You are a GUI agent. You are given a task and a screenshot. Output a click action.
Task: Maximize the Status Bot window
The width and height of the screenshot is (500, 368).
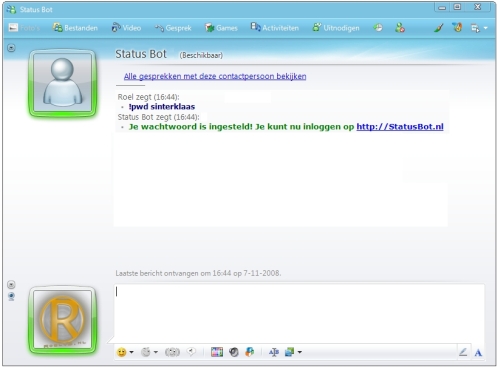tap(457, 7)
